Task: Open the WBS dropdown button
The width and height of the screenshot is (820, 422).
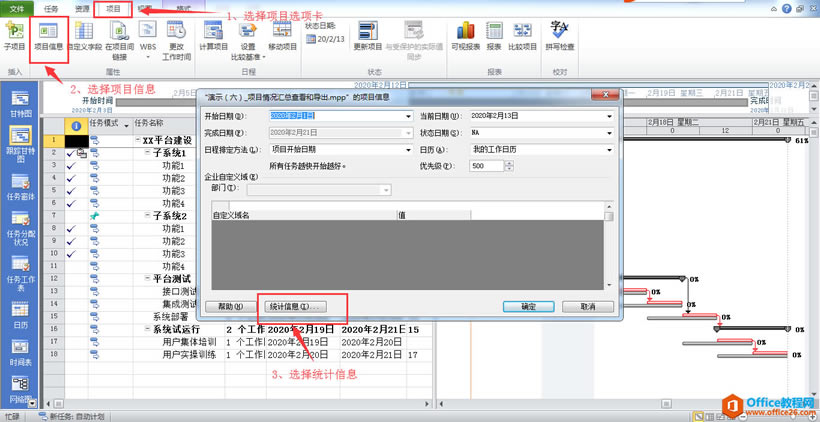Action: point(148,41)
